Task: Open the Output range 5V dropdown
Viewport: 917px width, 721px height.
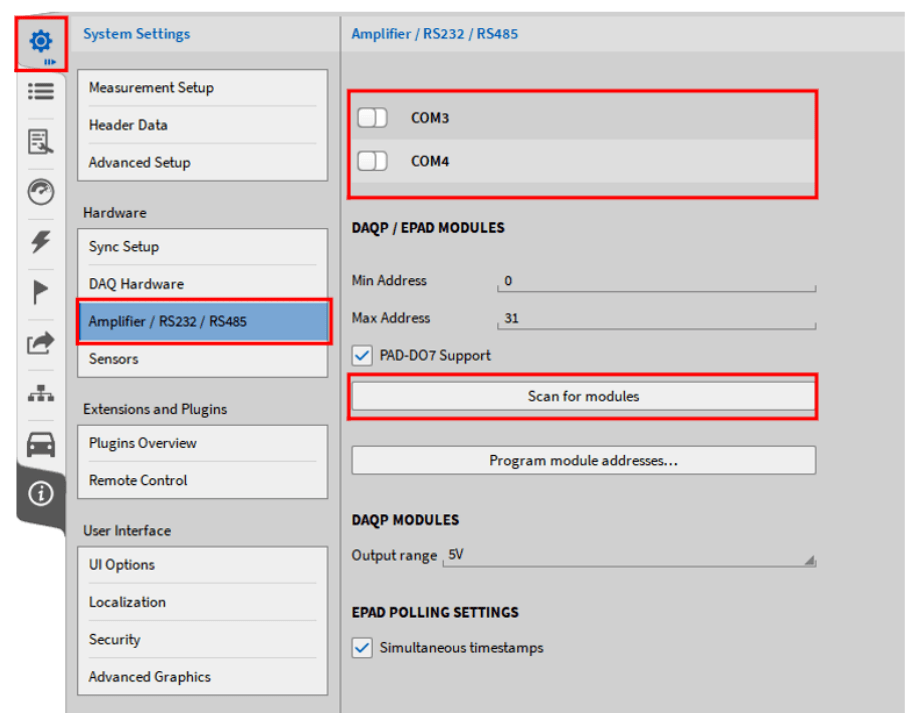Action: pos(630,556)
